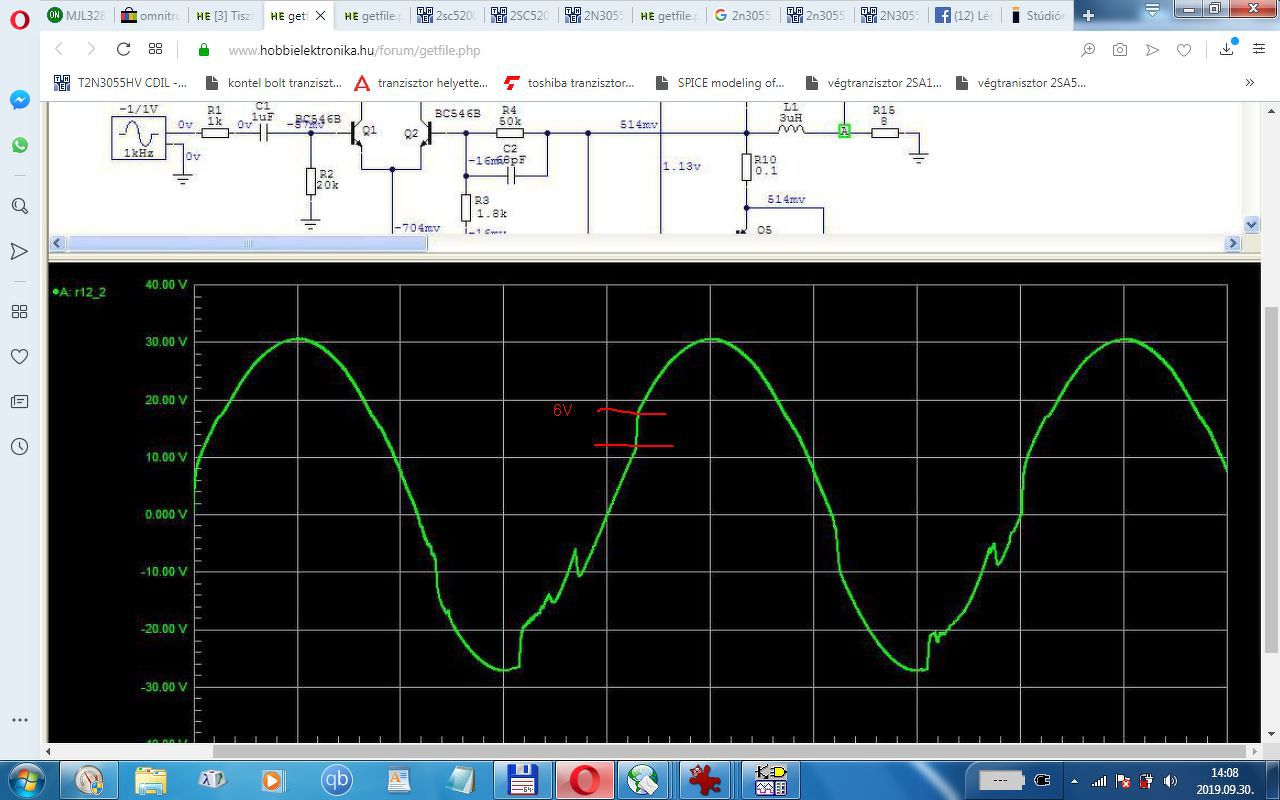This screenshot has height=800, width=1280.
Task: Open the "kontel bolt tranziszt..." bookmark
Action: tap(273, 83)
